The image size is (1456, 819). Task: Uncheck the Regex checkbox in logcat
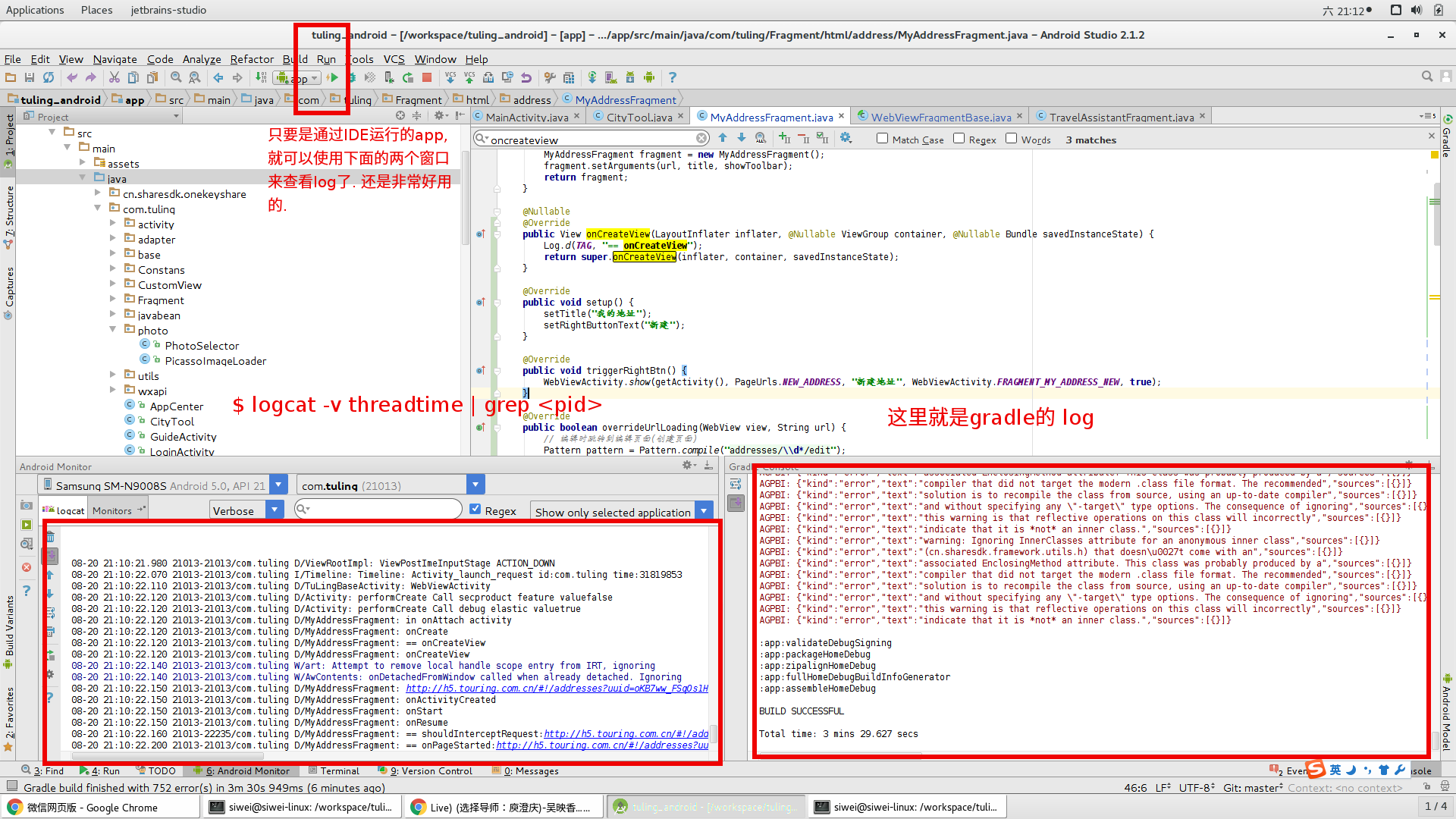(x=475, y=510)
